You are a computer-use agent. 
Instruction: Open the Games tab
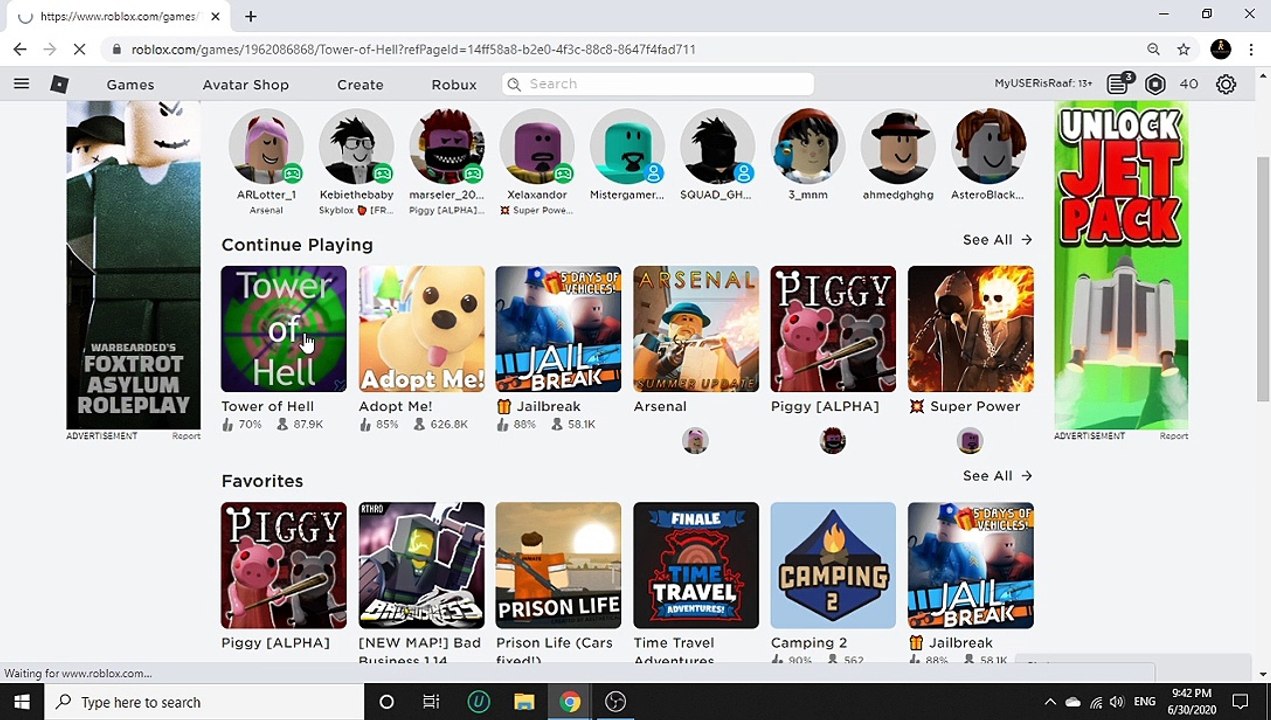[x=130, y=84]
